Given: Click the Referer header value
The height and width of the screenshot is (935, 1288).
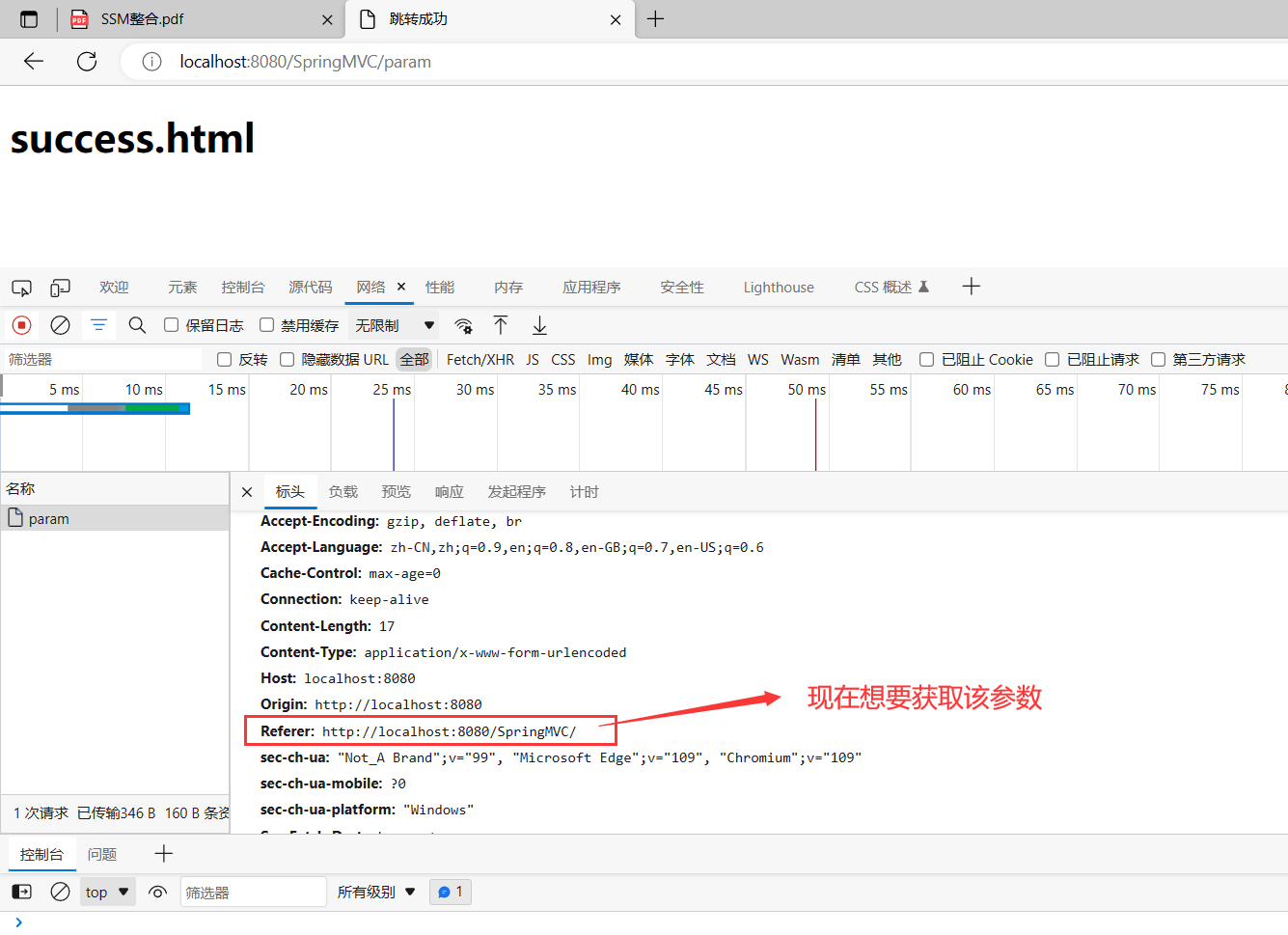Looking at the screenshot, I should [x=449, y=731].
